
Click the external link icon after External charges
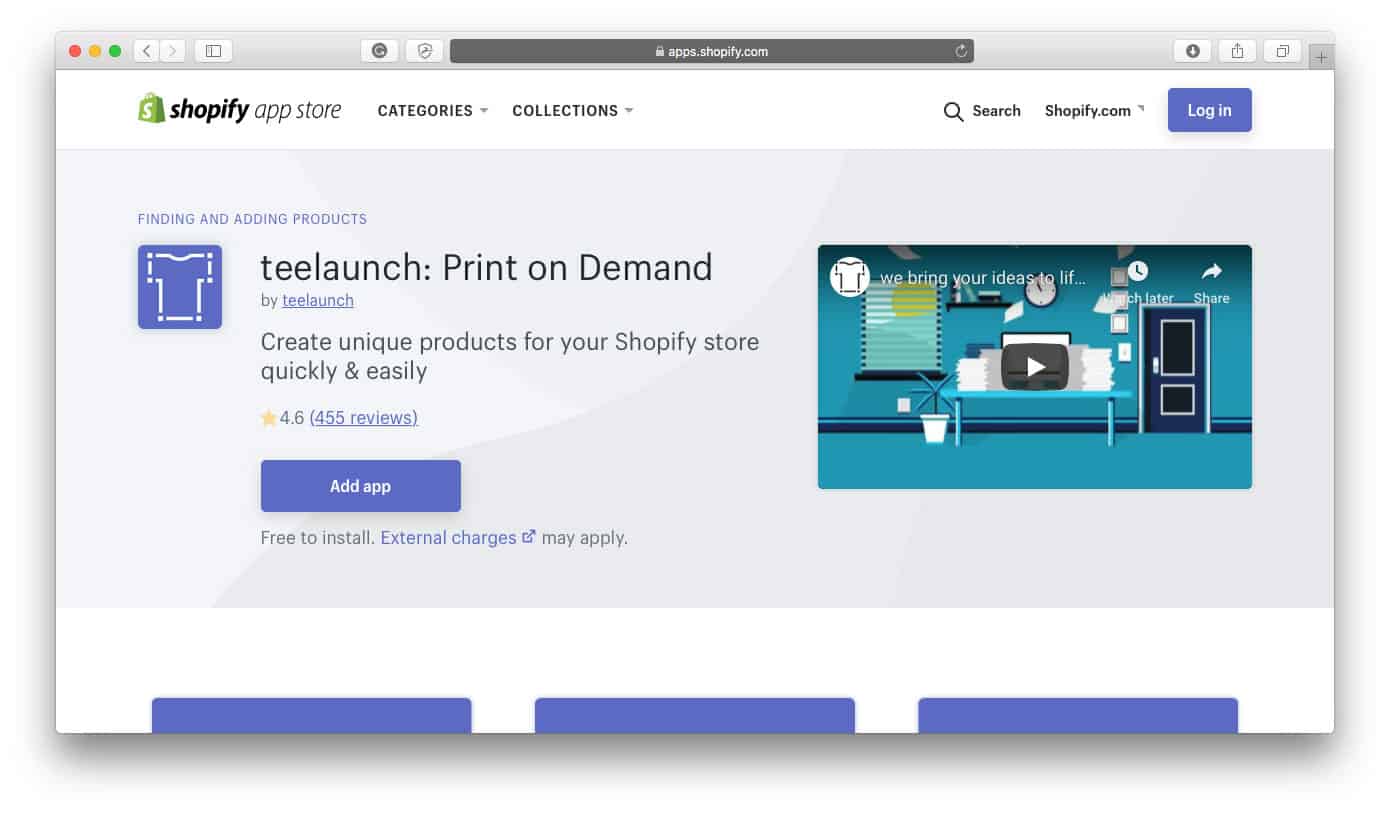529,536
